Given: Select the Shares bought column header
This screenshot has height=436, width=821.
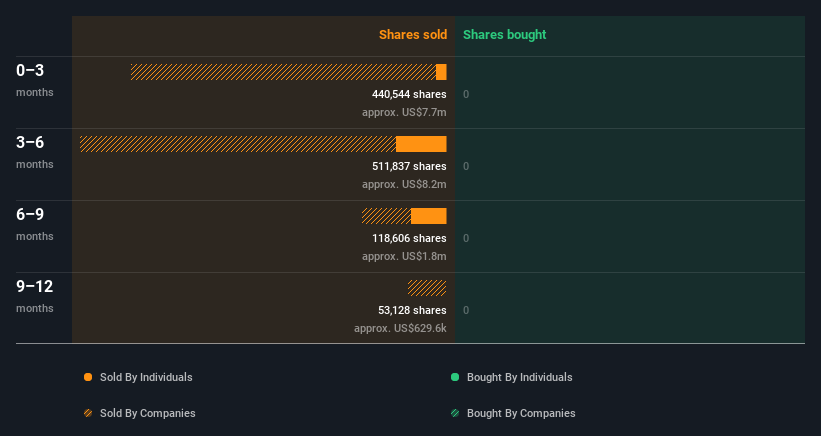Looking at the screenshot, I should coord(504,35).
